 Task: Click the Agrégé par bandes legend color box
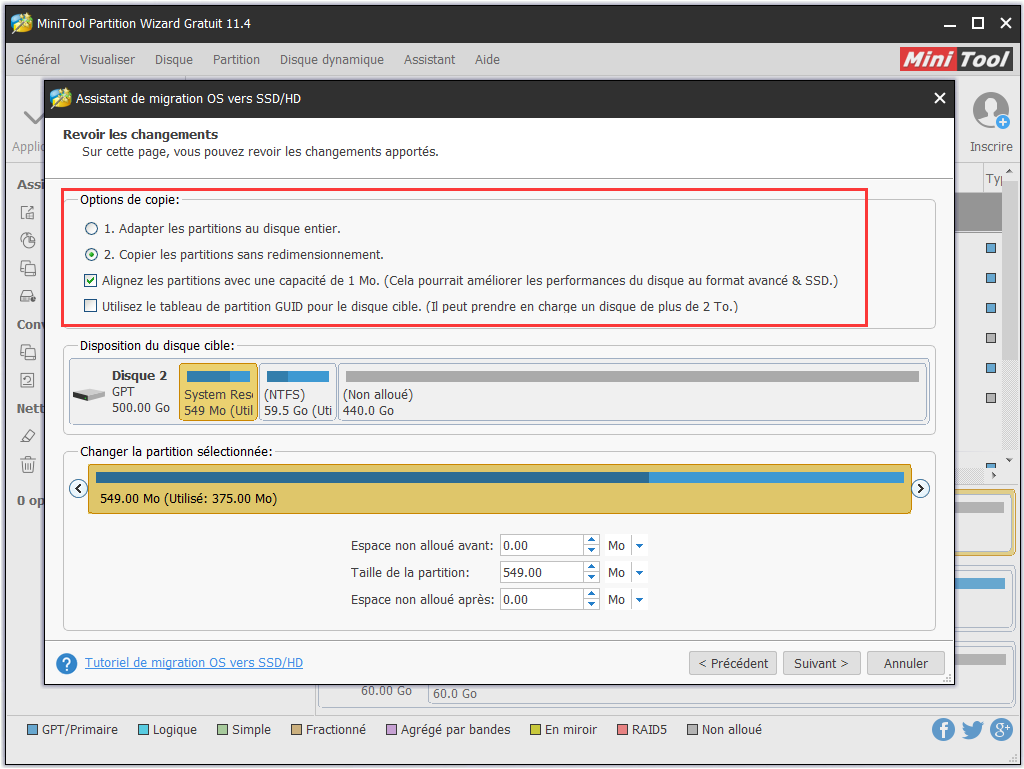pos(392,729)
